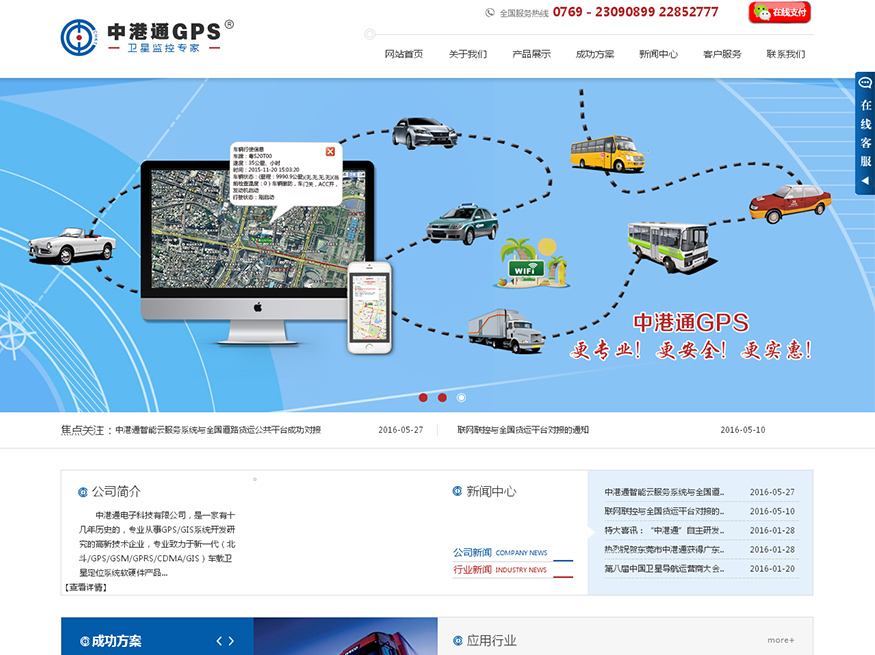Select 新闻中心 in the top navigation
The image size is (875, 655).
coord(658,54)
